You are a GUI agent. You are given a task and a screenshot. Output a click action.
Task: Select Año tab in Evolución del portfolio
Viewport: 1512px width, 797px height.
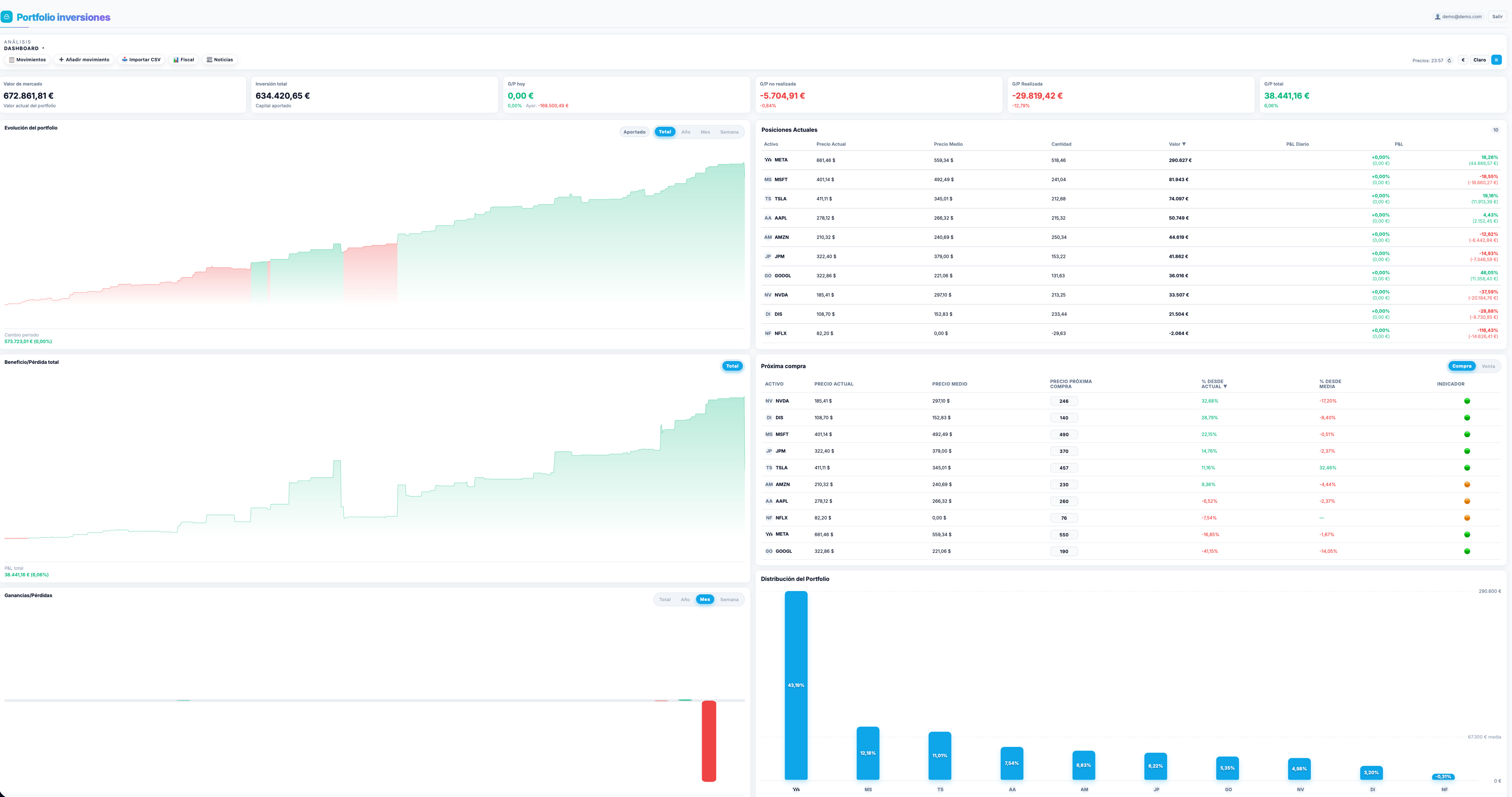click(x=686, y=132)
